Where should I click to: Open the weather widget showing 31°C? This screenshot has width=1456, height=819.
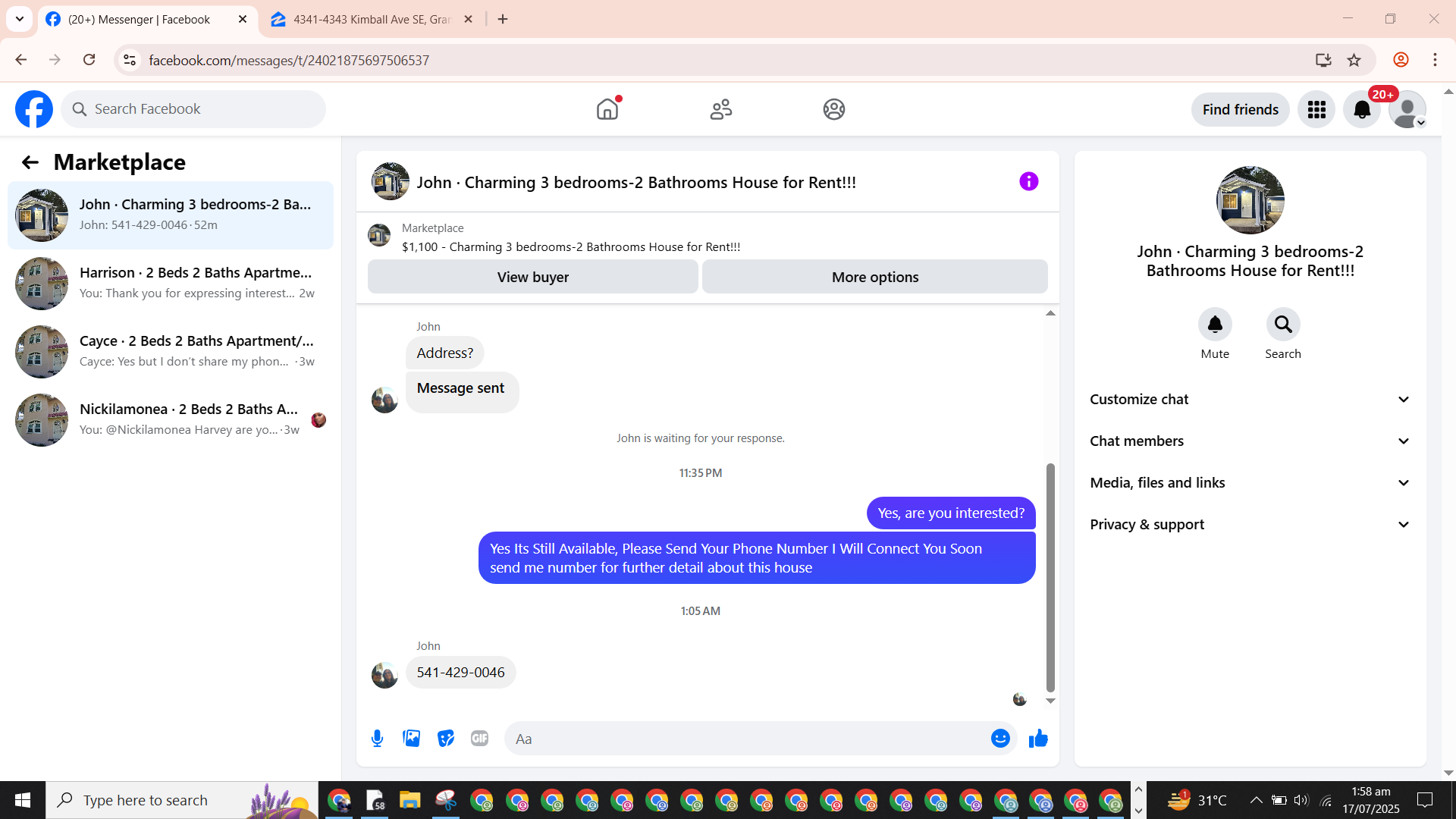[x=1197, y=800]
